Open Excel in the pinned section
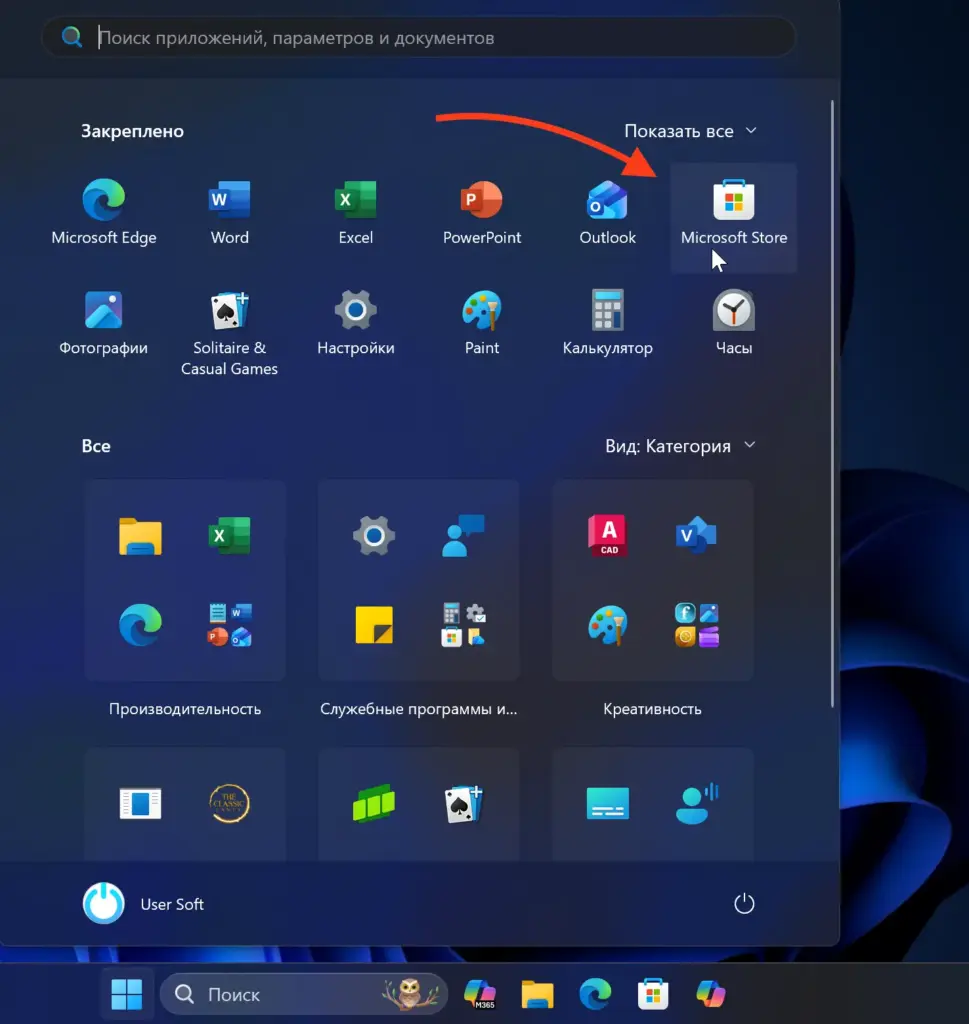 click(355, 212)
